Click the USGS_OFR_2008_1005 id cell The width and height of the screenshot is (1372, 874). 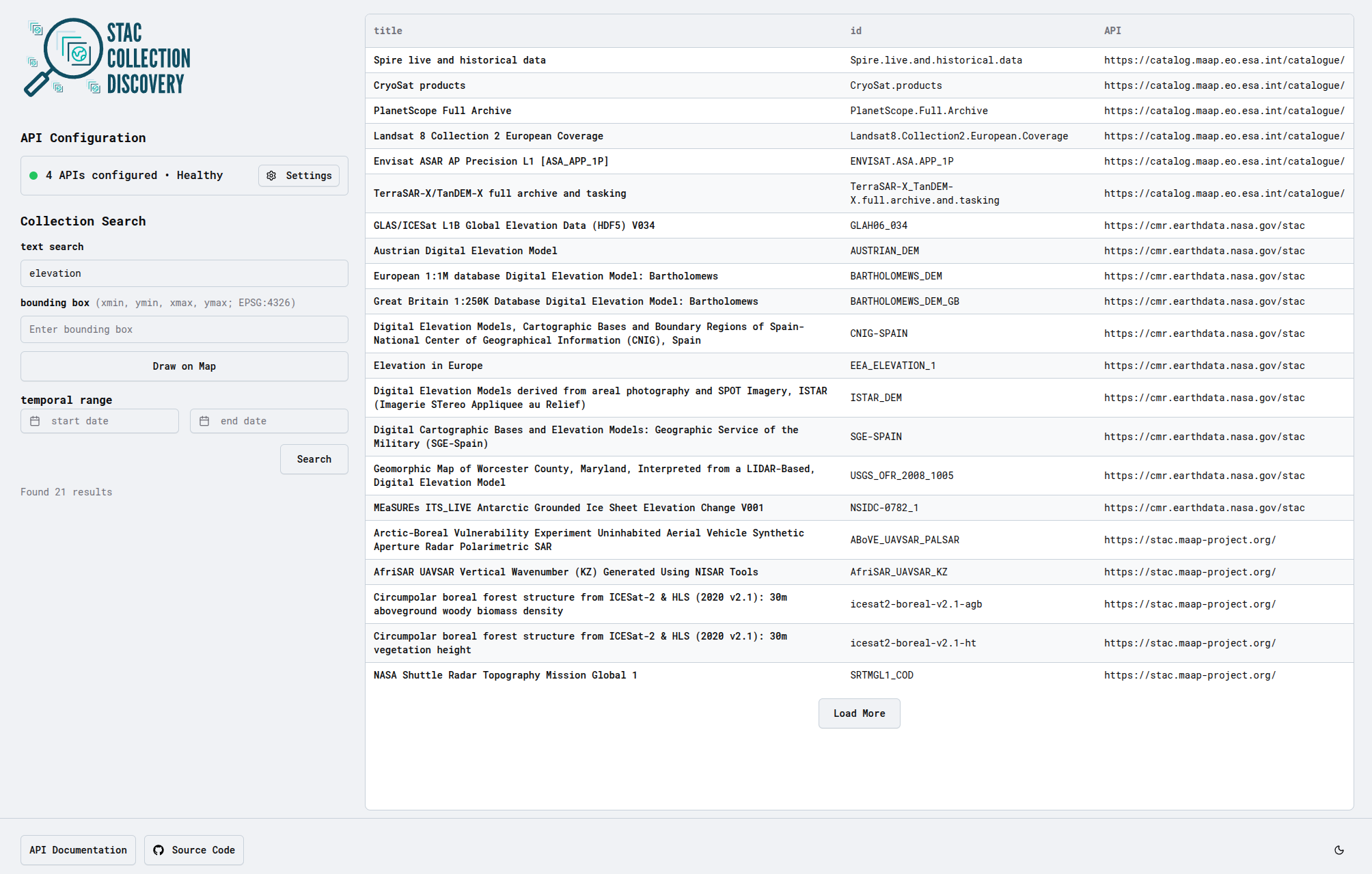[x=902, y=476]
